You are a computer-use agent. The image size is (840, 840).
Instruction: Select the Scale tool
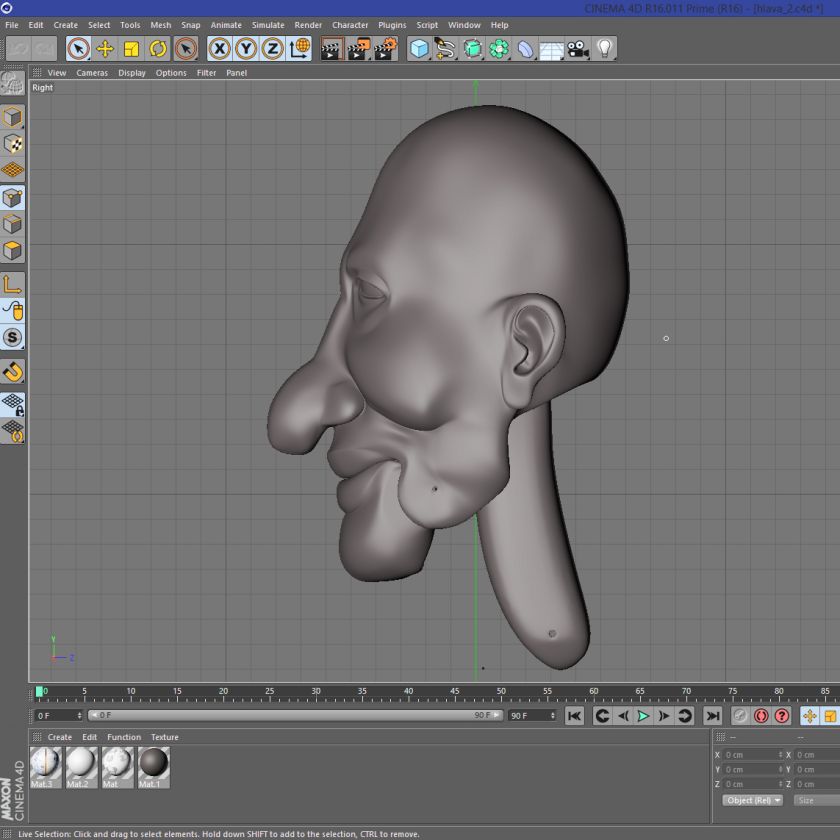point(132,48)
